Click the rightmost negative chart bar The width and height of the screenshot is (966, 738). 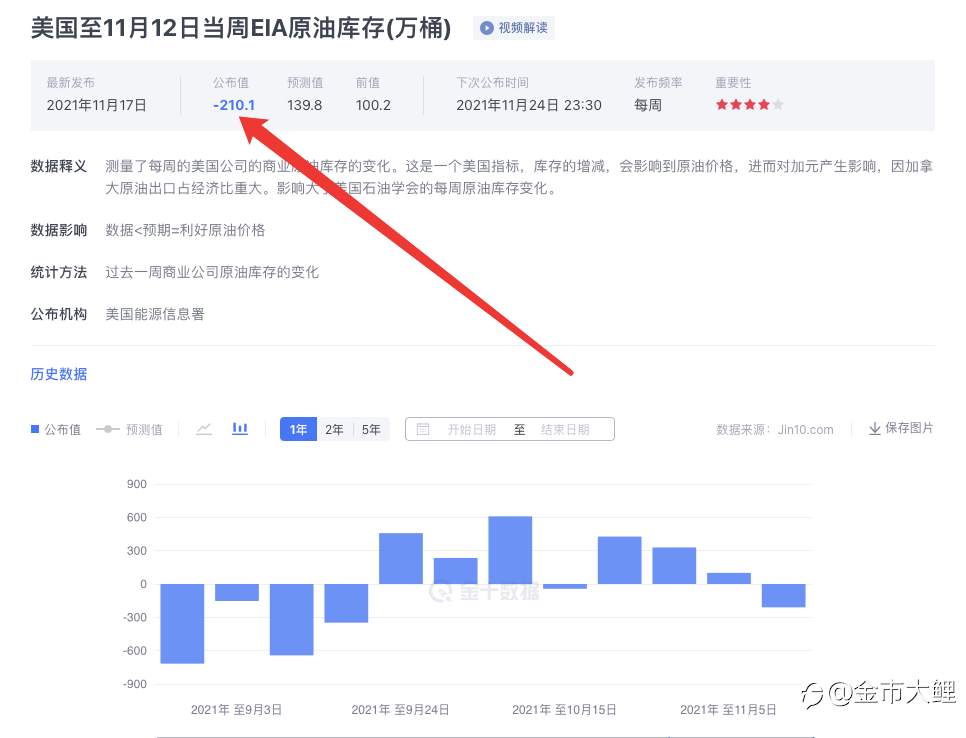click(x=784, y=596)
